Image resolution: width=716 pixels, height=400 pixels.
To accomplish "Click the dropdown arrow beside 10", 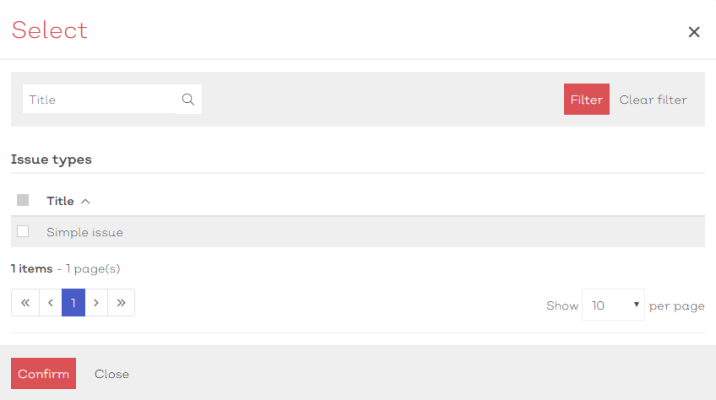I will point(636,304).
